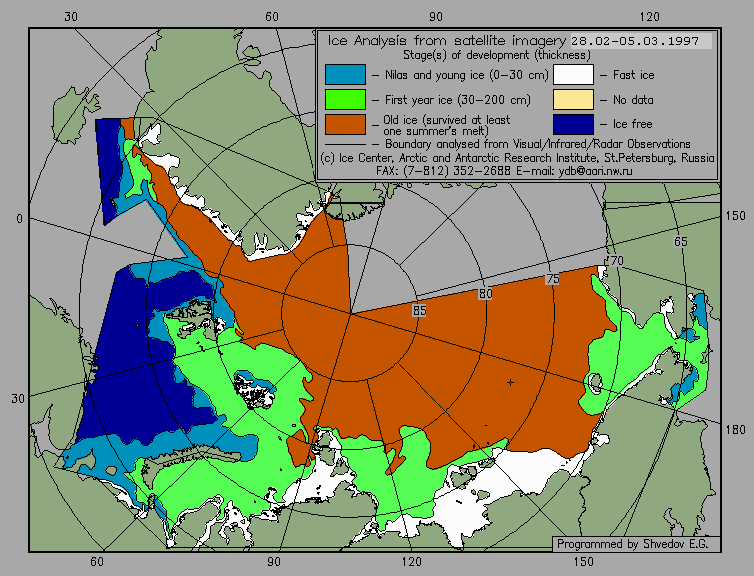Click the 70 latitude label

point(616,261)
